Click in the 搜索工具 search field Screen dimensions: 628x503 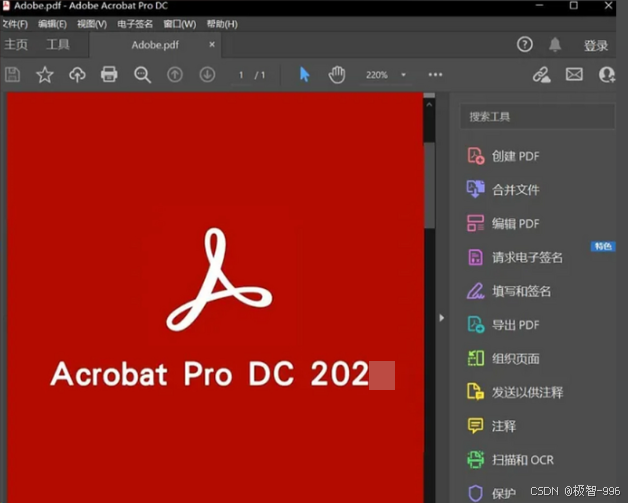point(537,117)
